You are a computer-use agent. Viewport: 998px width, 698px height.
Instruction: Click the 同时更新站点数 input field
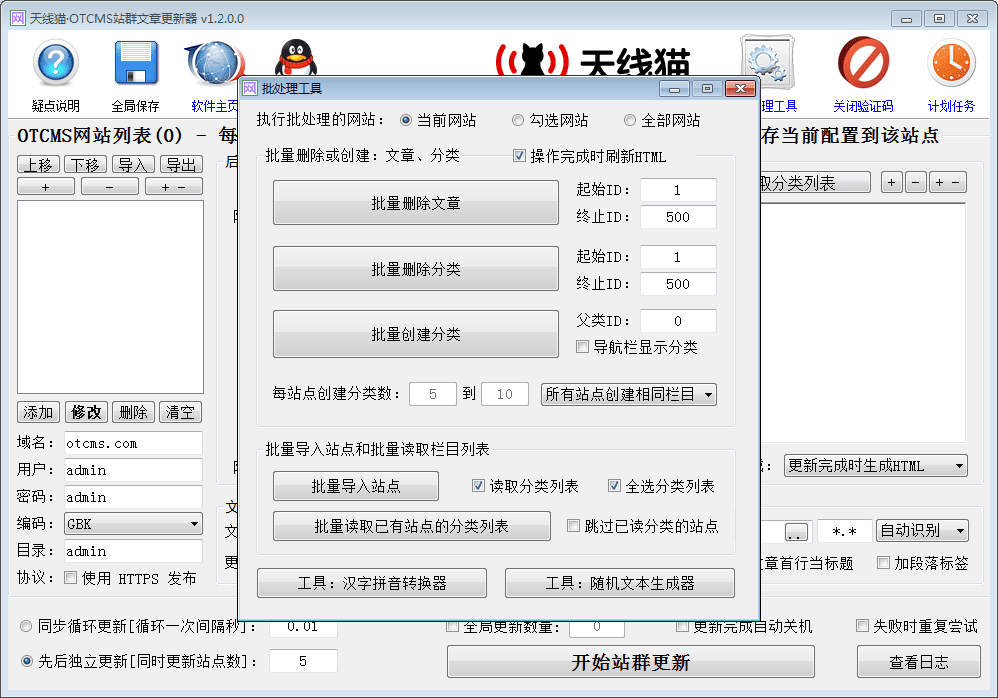click(x=304, y=661)
